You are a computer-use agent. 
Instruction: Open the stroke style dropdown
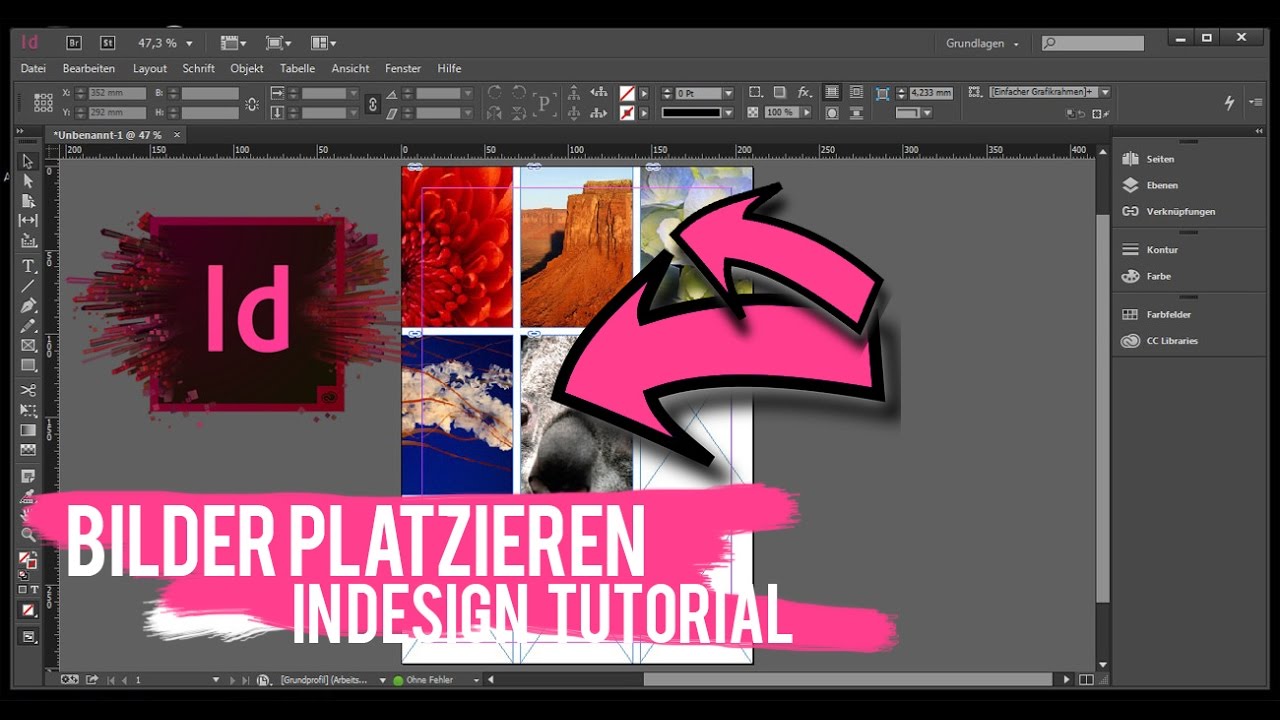tap(728, 113)
